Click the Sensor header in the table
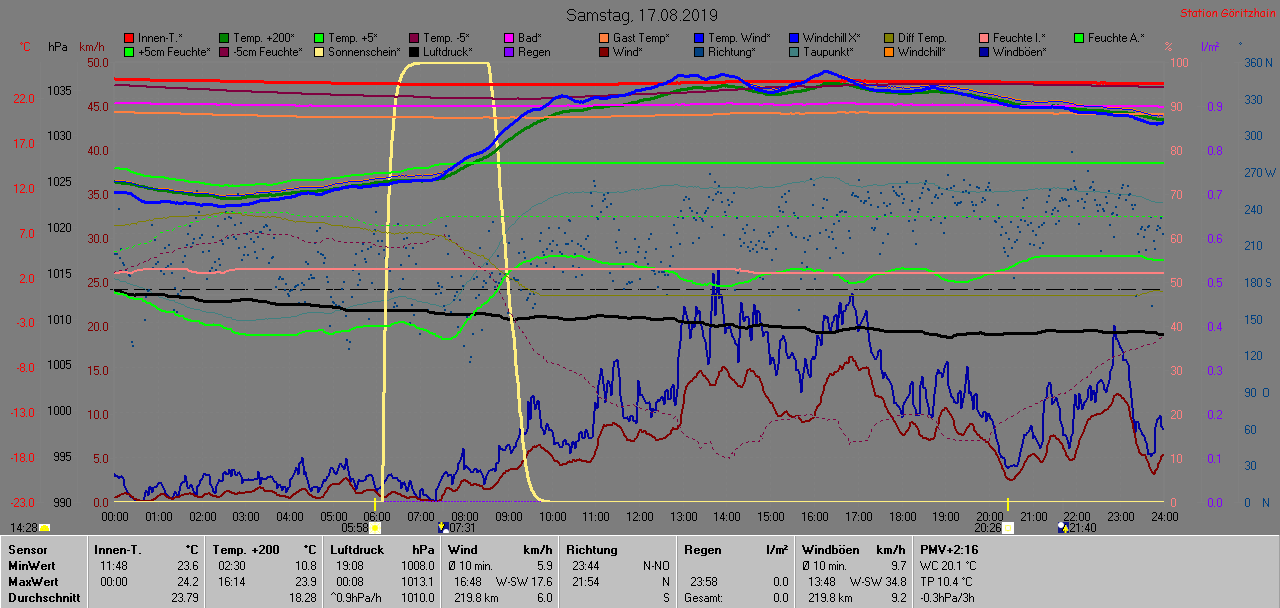Image resolution: width=1280 pixels, height=608 pixels. pyautogui.click(x=26, y=550)
